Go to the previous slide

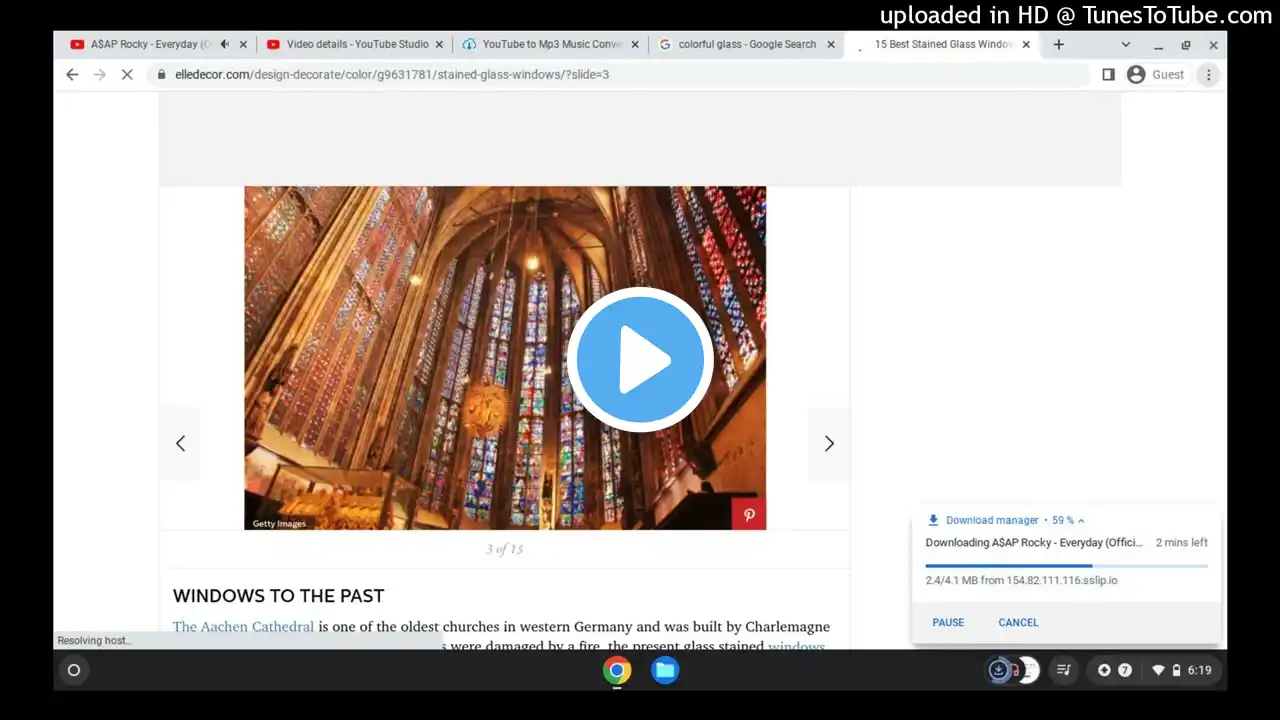point(180,443)
